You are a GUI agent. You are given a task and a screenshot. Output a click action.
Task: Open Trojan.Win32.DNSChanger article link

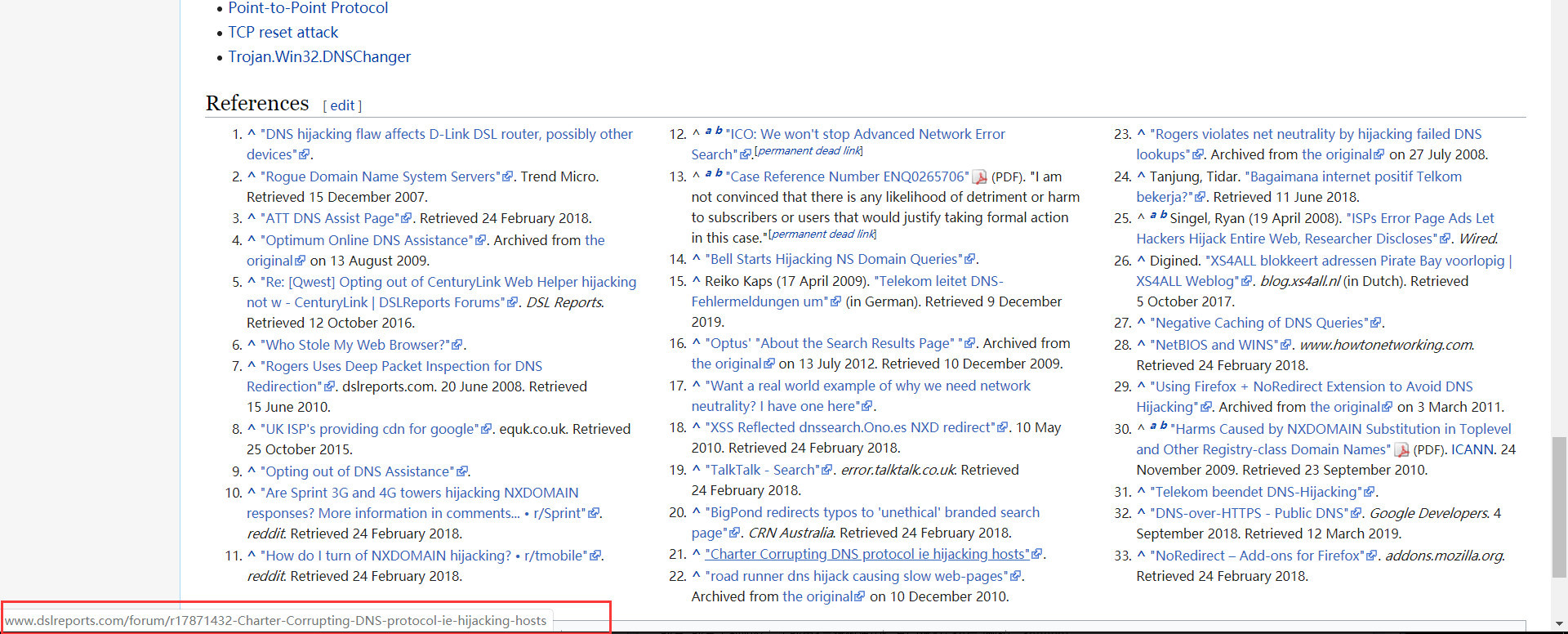319,57
